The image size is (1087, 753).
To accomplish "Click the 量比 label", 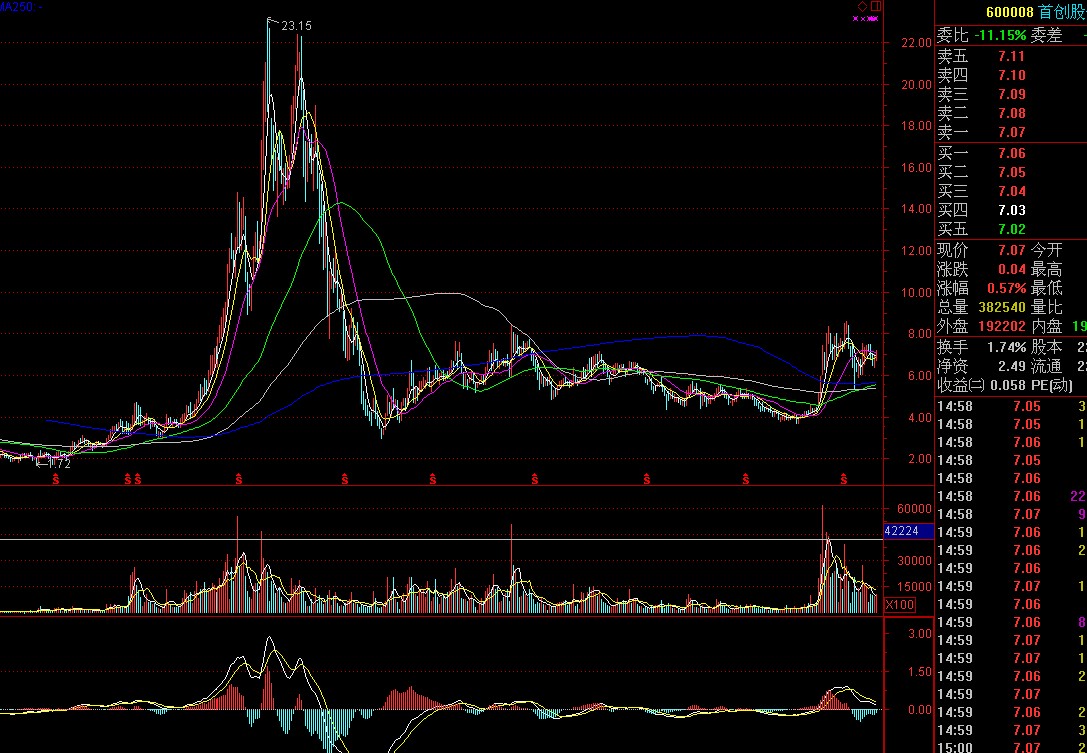I will click(1046, 306).
